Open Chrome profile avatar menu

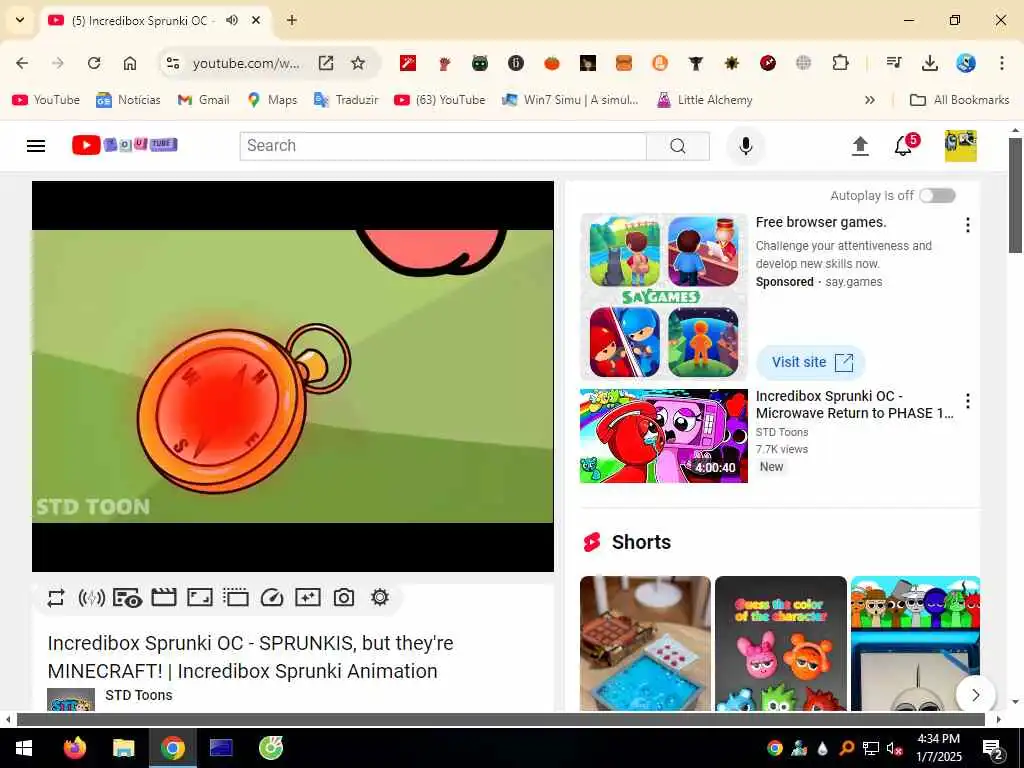coord(966,63)
